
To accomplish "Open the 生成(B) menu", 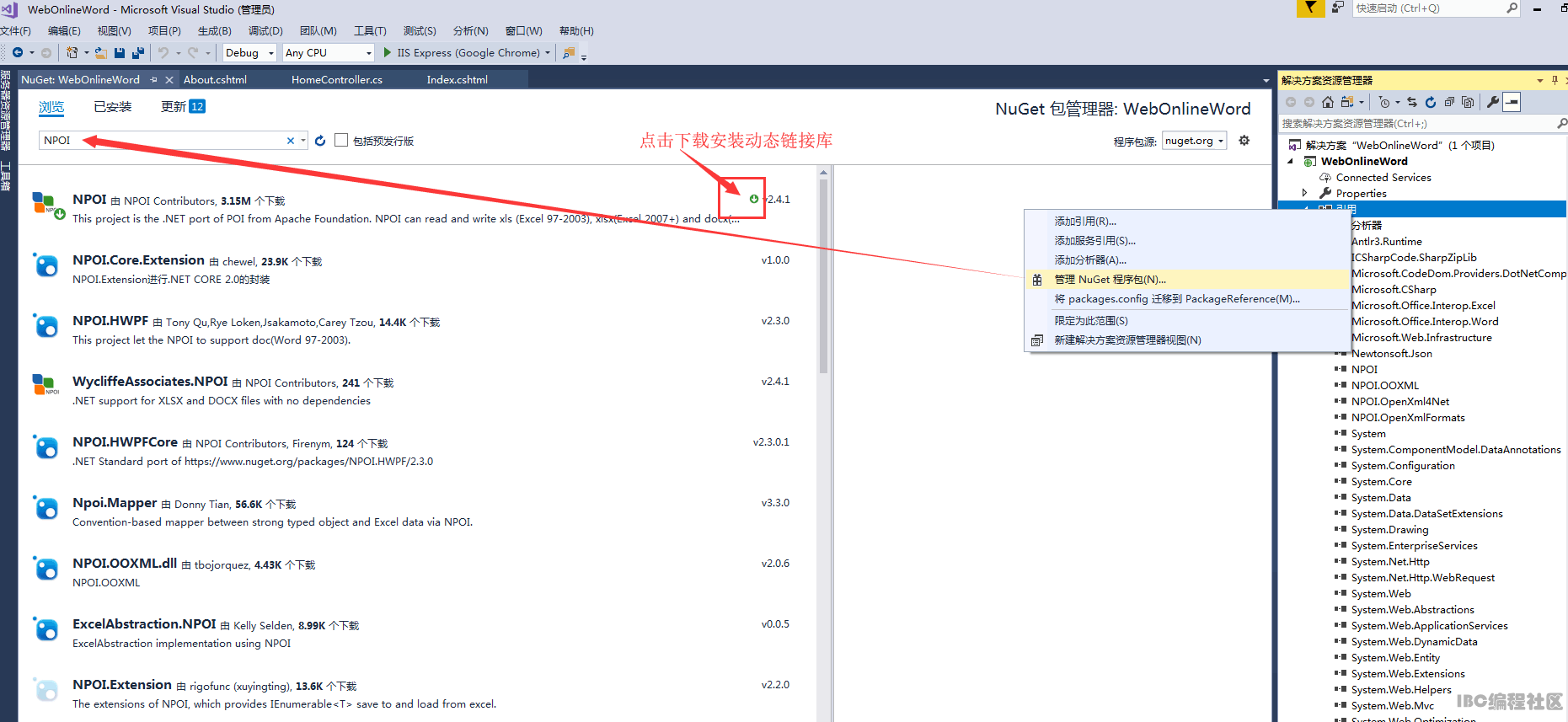I will pyautogui.click(x=215, y=31).
